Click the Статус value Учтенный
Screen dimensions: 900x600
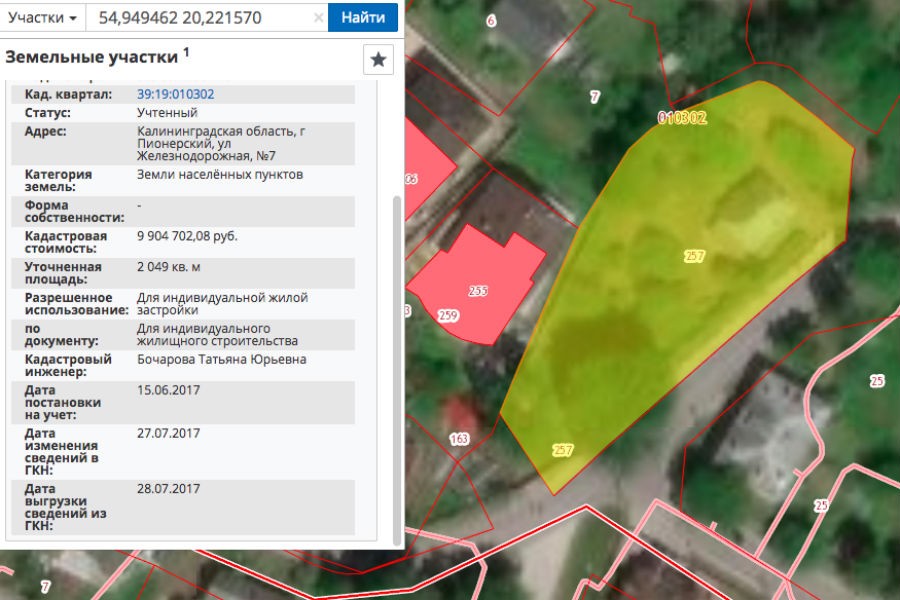pos(167,113)
